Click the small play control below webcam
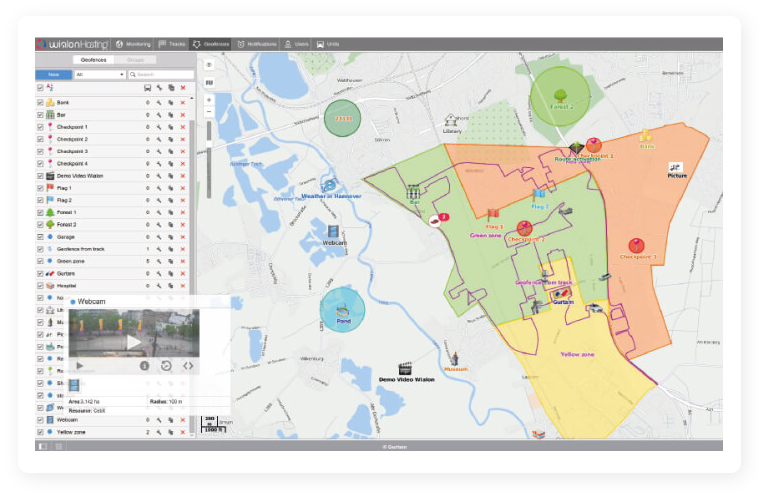This screenshot has width=772, height=494. pos(80,366)
